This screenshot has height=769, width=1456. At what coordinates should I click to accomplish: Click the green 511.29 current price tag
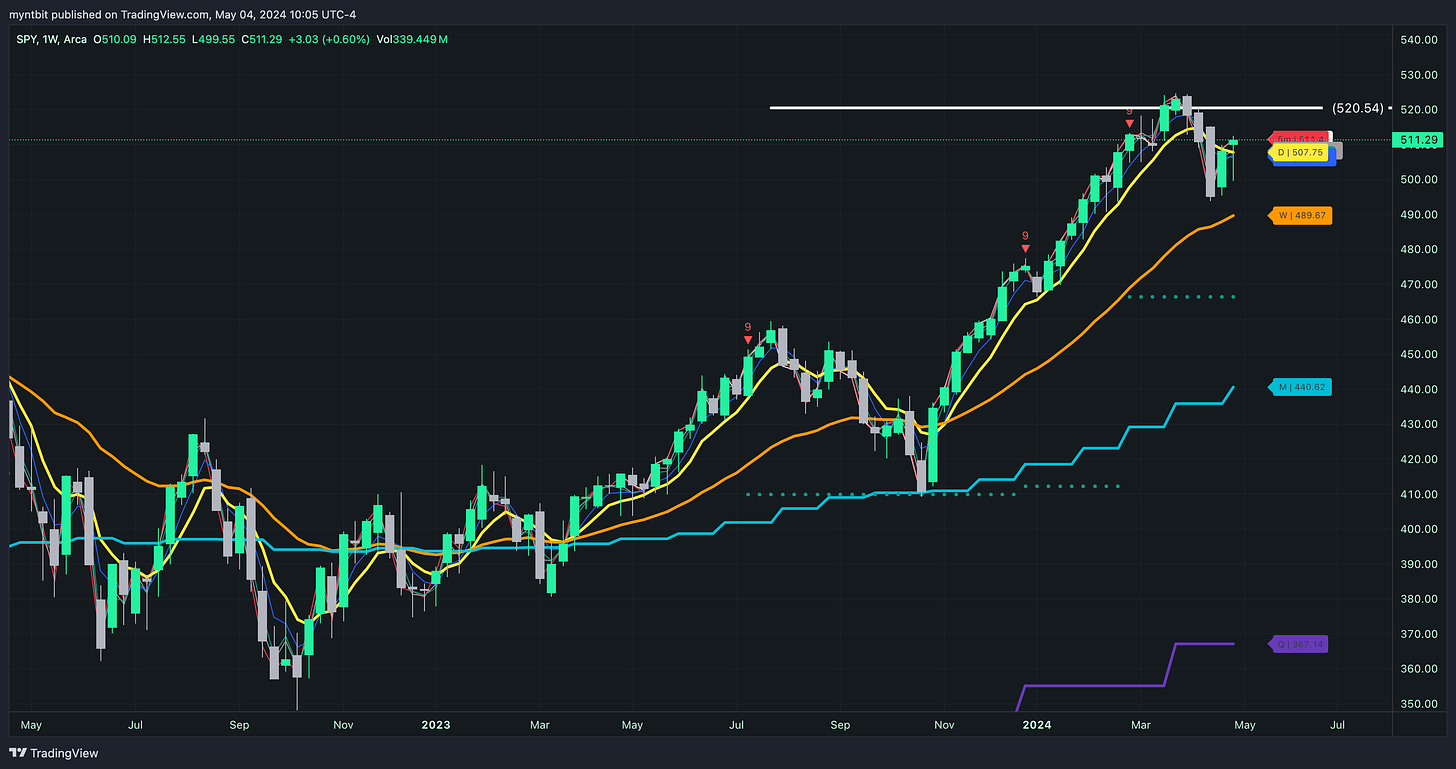pos(1420,141)
